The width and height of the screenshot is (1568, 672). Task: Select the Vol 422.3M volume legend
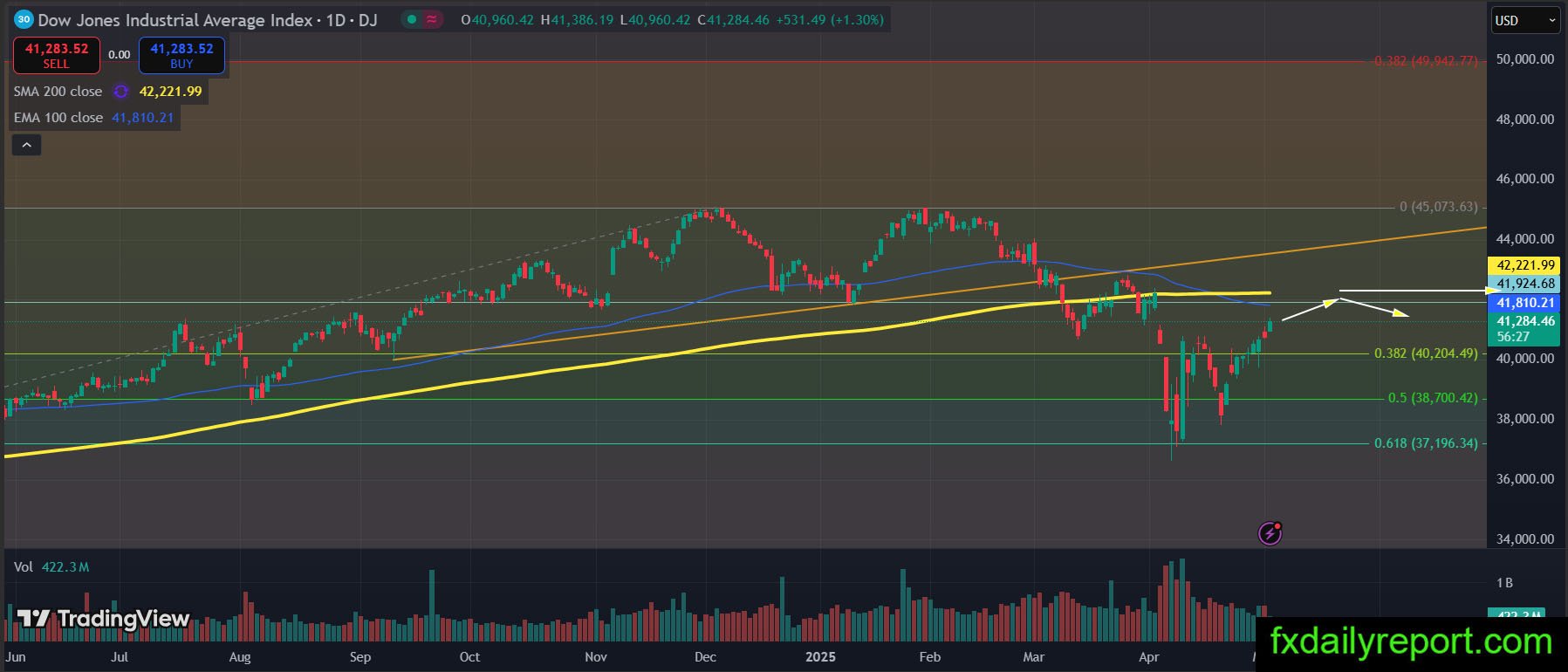(51, 567)
